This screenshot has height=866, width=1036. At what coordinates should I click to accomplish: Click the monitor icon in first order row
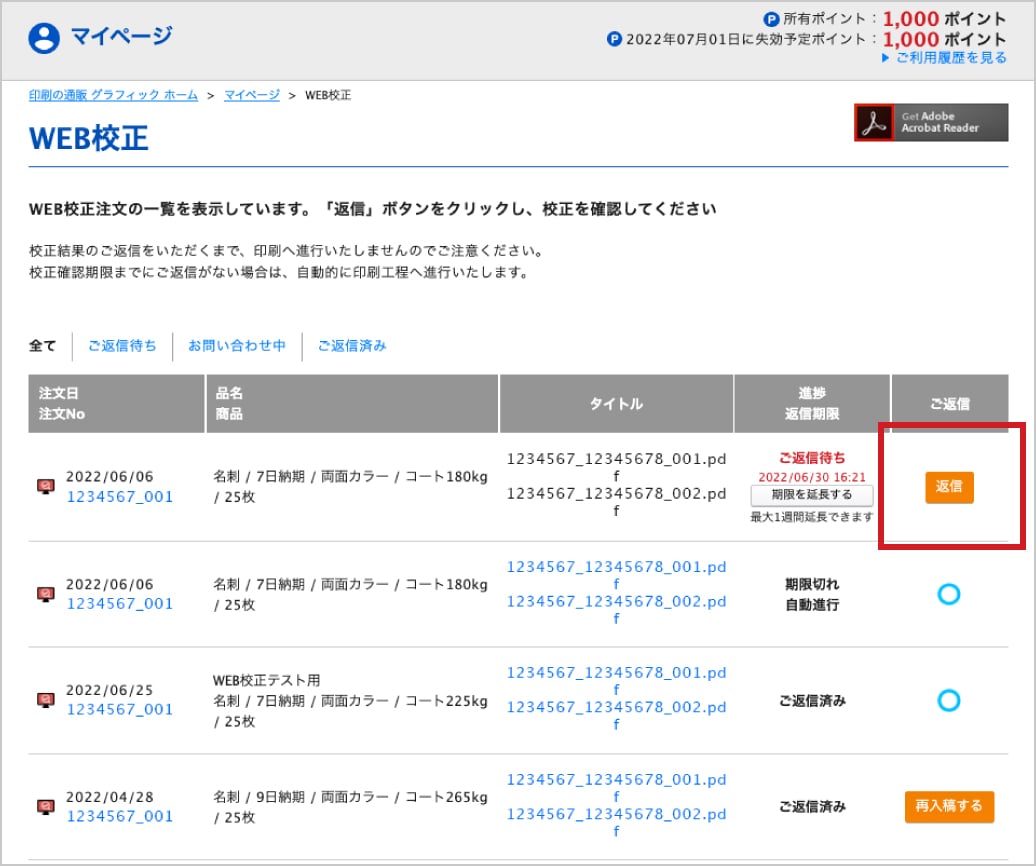click(x=45, y=487)
